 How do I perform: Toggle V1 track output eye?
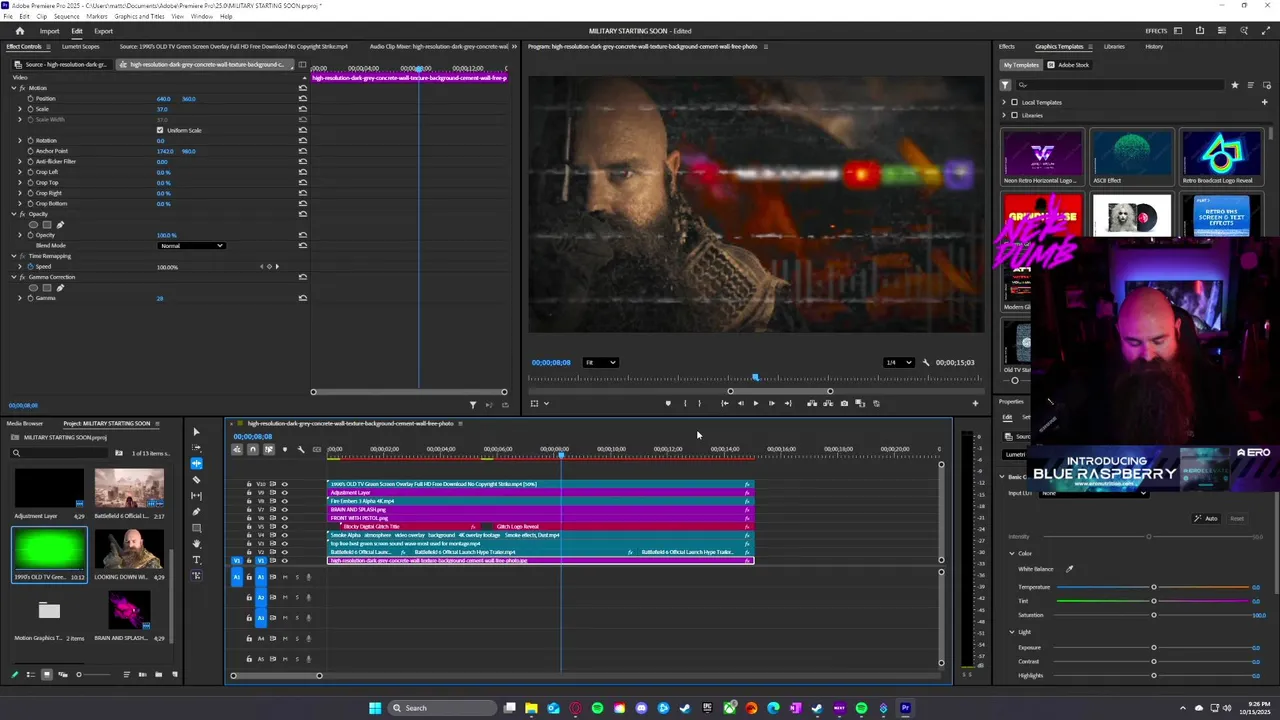coord(285,561)
